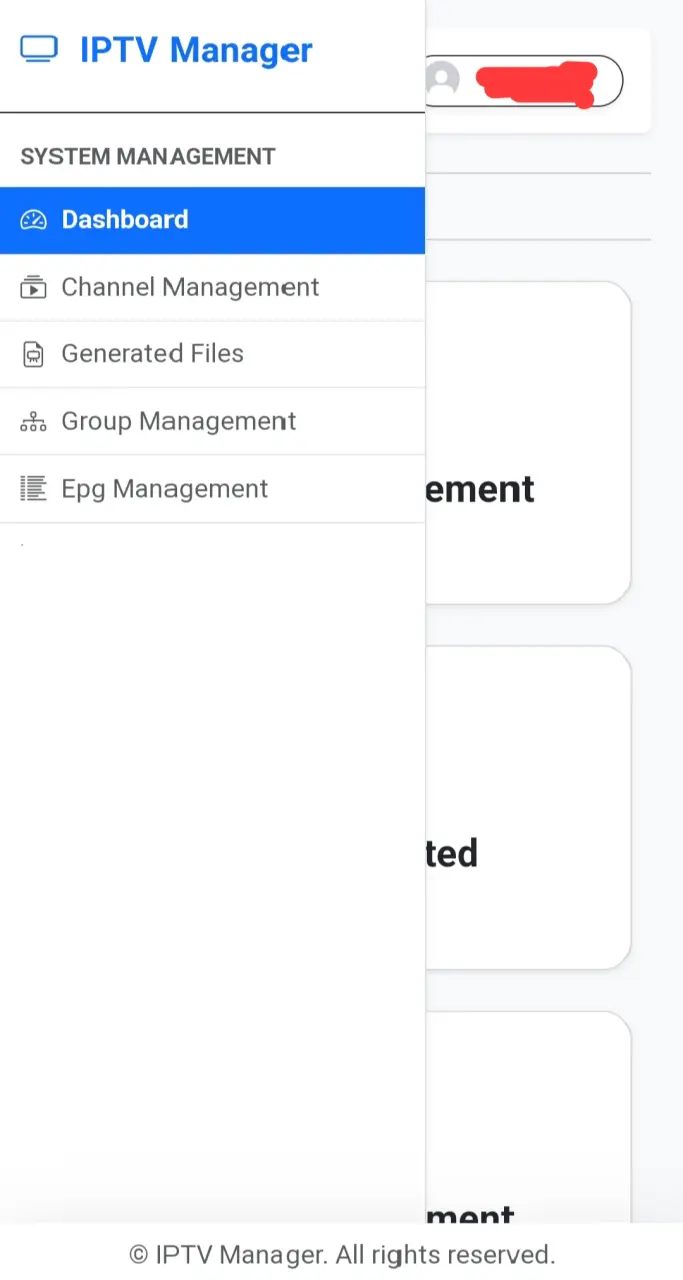Open the redacted user profile pill
Viewport: 683px width, 1280px height.
[x=523, y=81]
